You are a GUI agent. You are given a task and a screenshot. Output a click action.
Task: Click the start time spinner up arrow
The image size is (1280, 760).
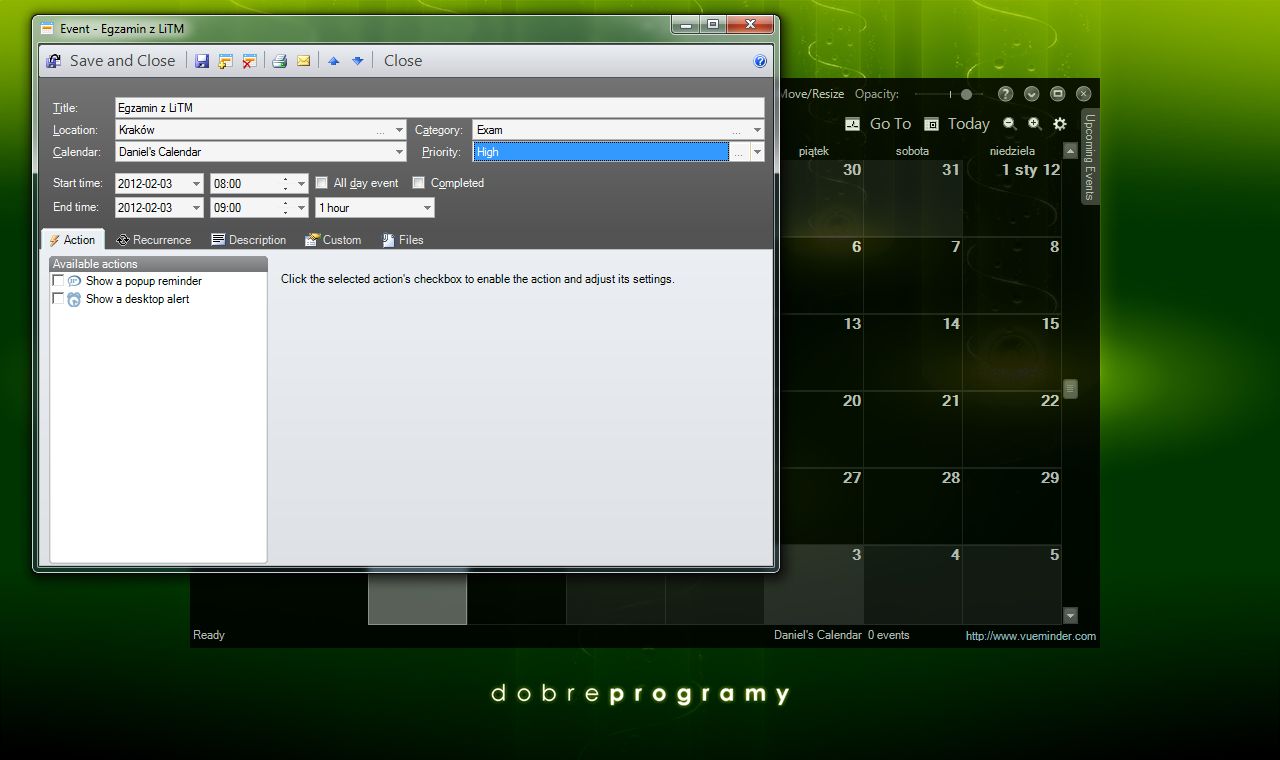286,180
